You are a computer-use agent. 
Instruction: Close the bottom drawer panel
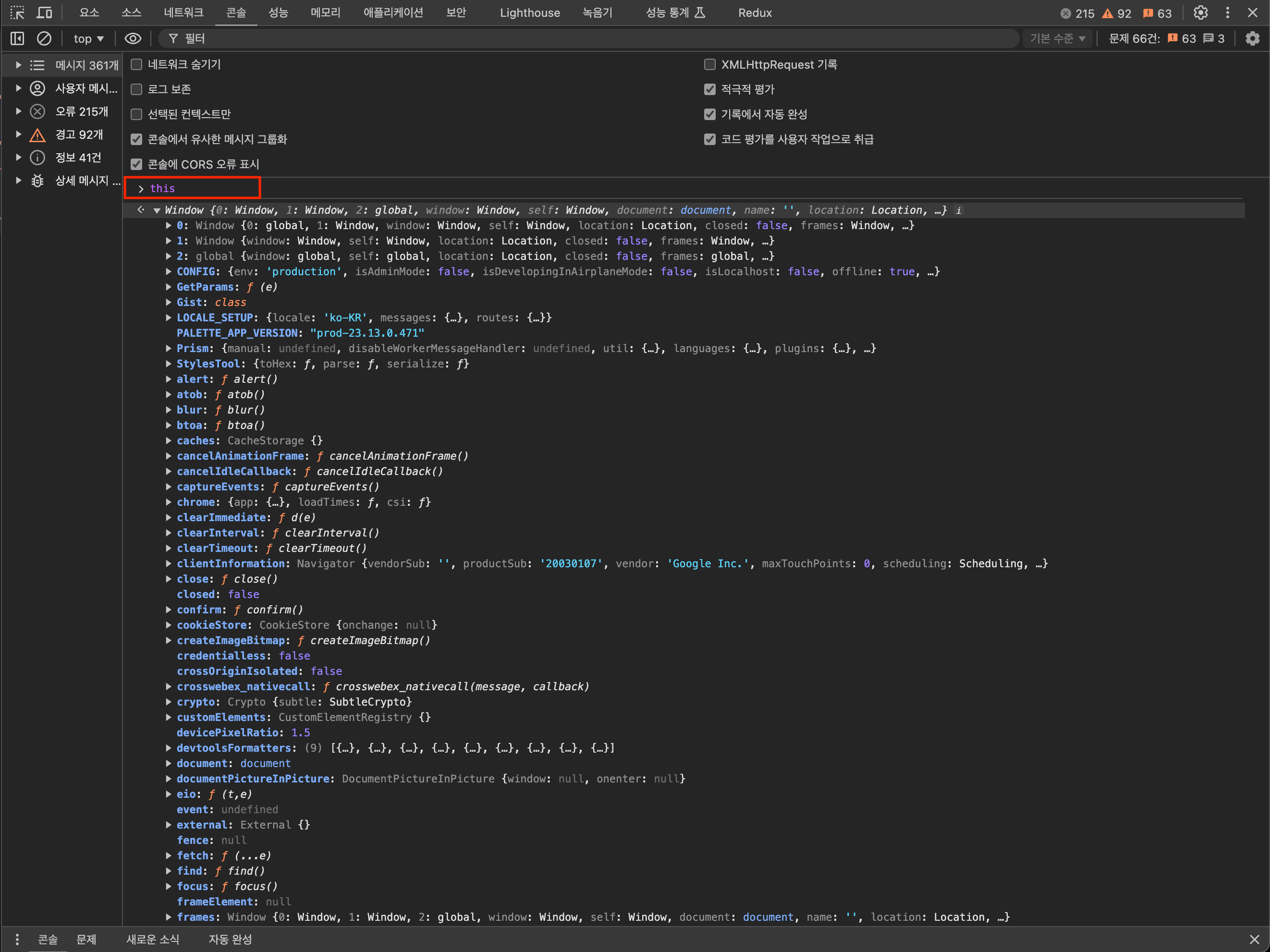click(x=1254, y=940)
